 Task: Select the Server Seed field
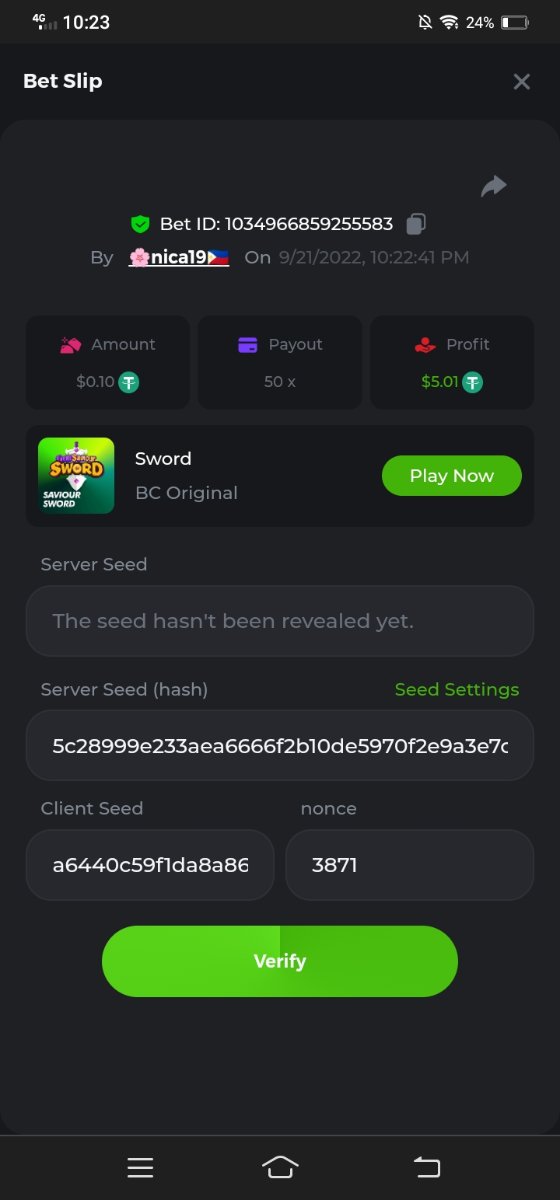click(x=280, y=621)
